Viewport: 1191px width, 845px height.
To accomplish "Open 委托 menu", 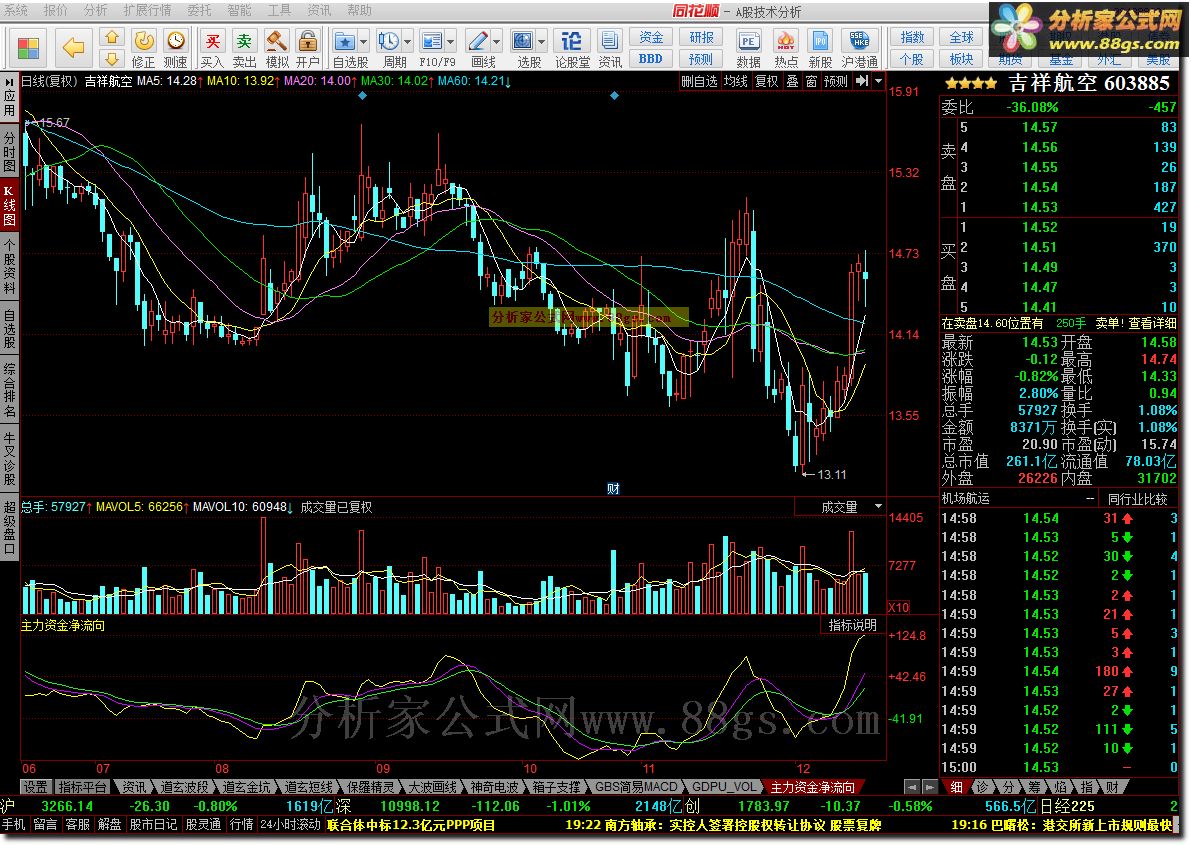I will 199,10.
